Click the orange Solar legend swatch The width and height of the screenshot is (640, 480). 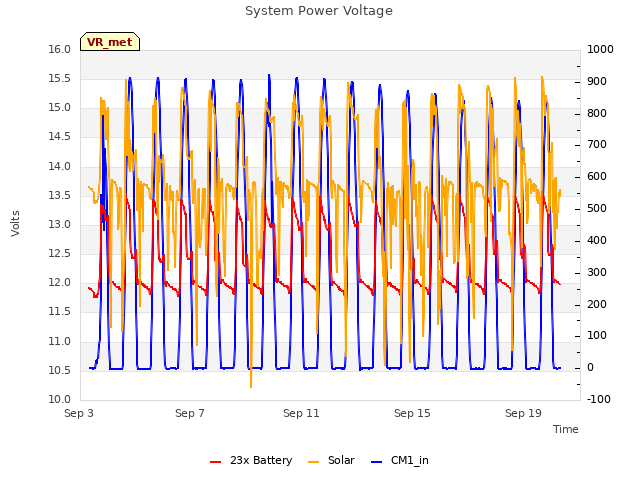click(x=313, y=462)
